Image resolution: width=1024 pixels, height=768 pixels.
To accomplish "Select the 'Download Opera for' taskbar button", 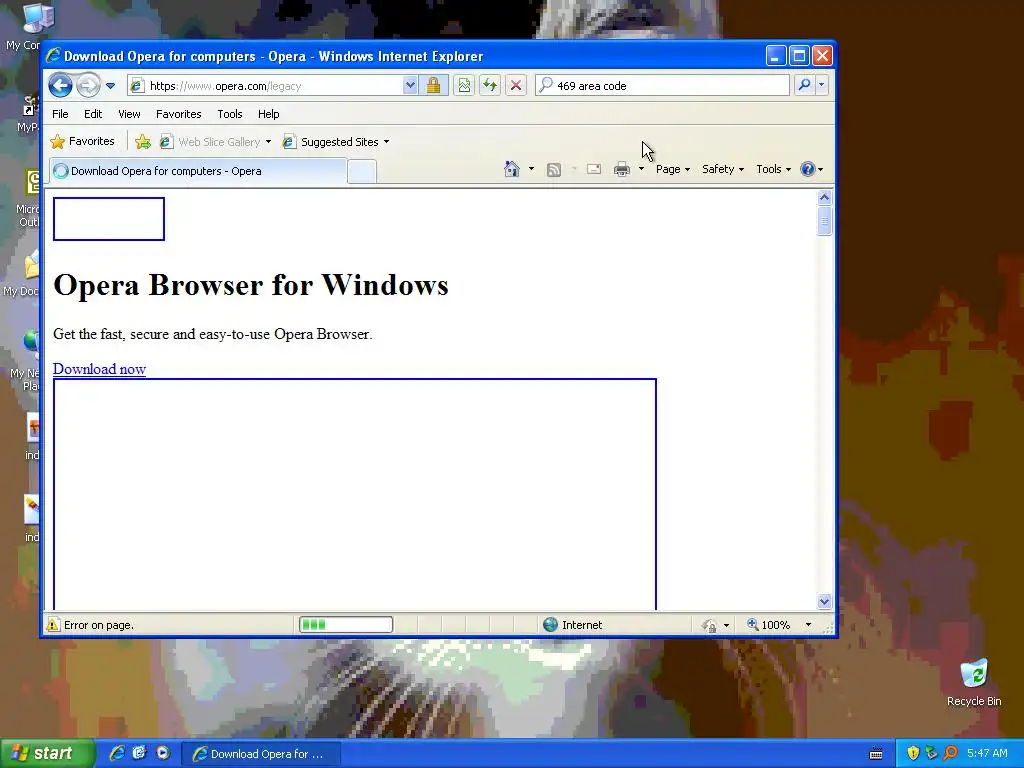I will coord(261,754).
